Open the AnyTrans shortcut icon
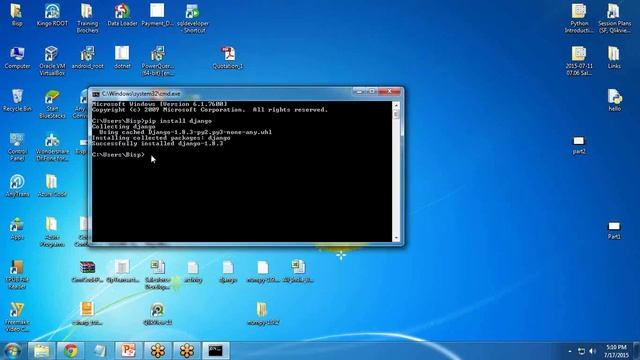The width and height of the screenshot is (640, 360). click(17, 186)
